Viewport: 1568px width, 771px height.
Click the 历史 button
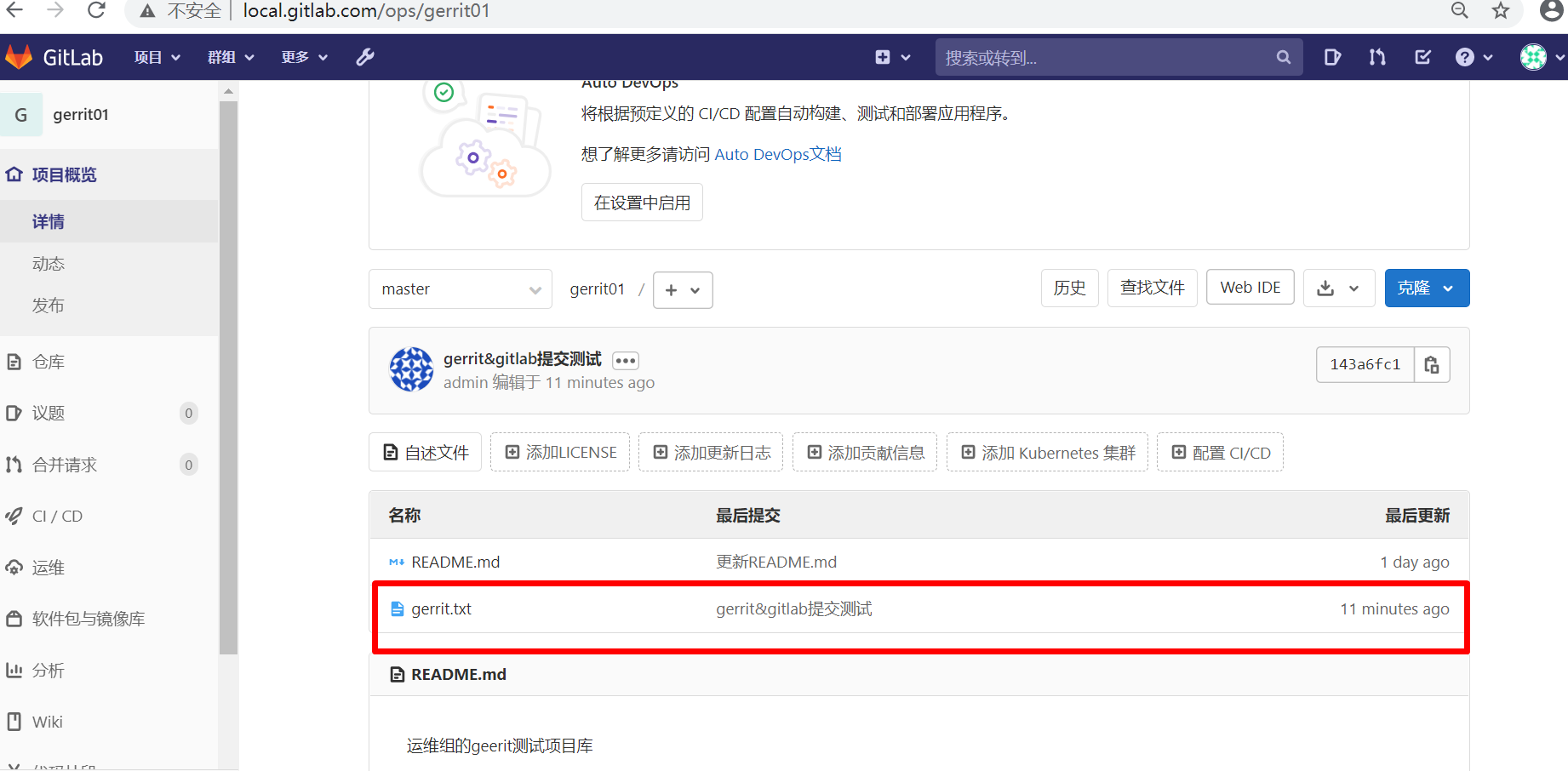1070,288
